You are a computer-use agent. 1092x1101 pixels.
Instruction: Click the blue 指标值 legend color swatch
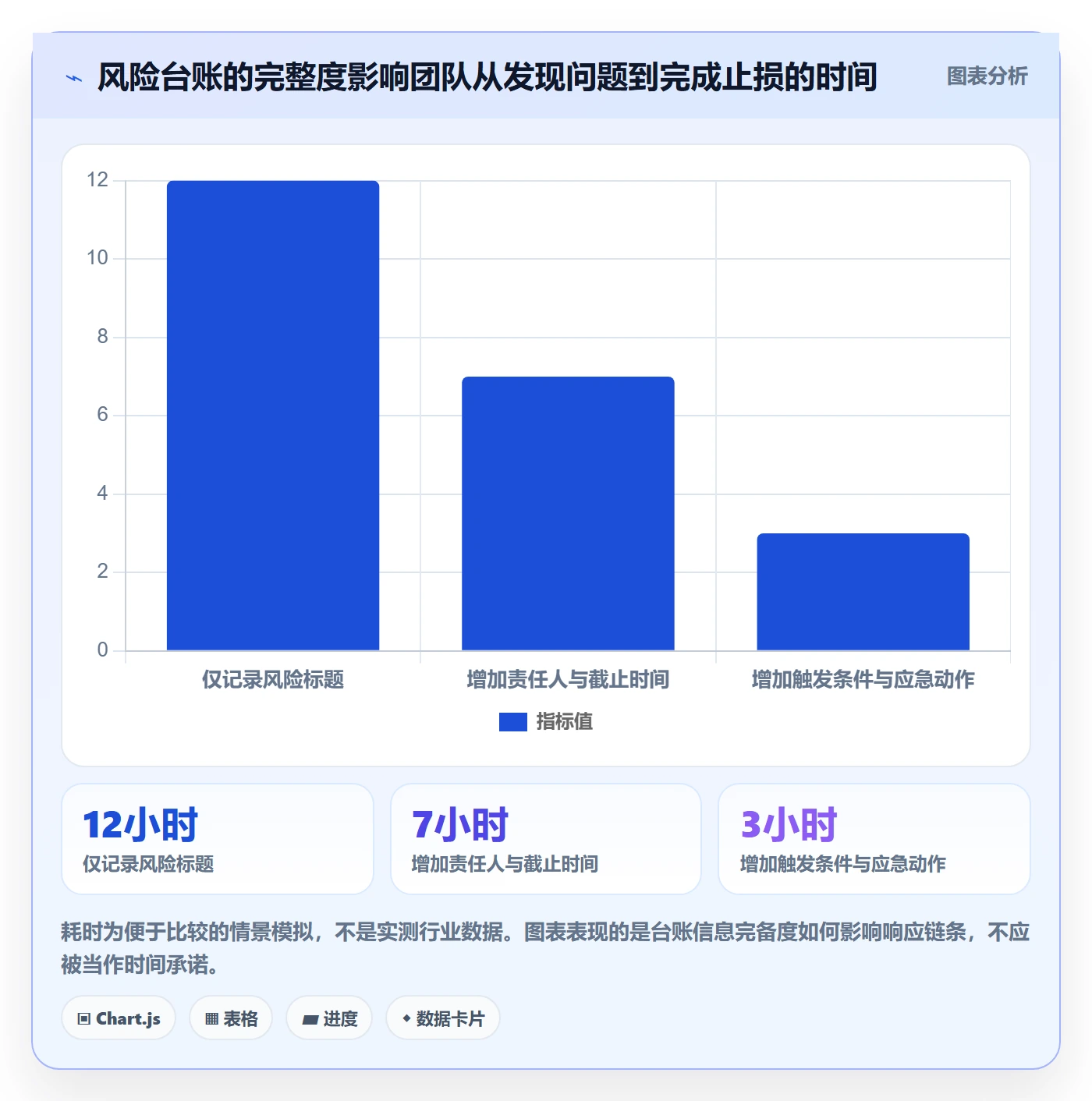click(513, 722)
